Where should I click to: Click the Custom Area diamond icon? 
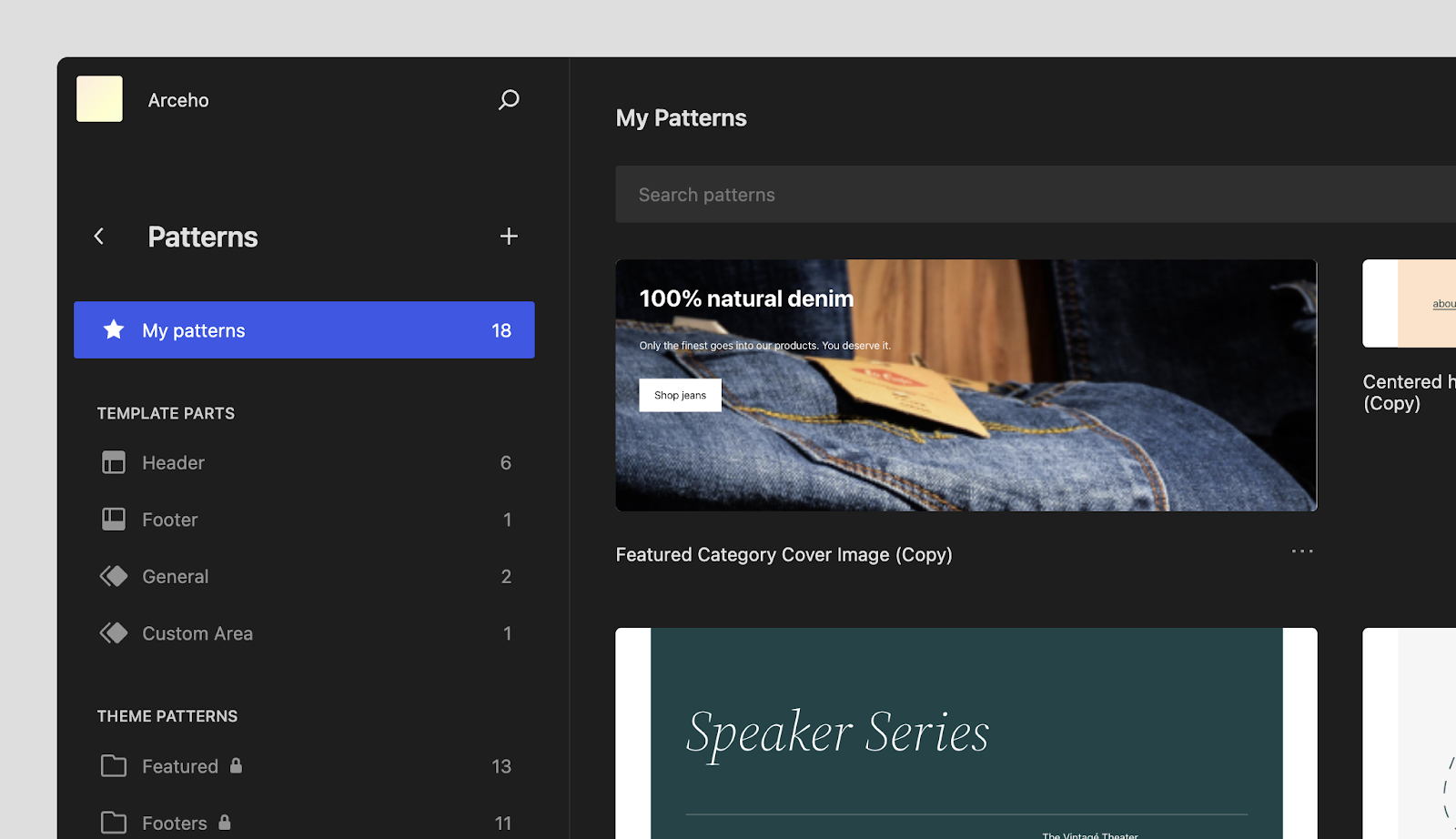[114, 633]
